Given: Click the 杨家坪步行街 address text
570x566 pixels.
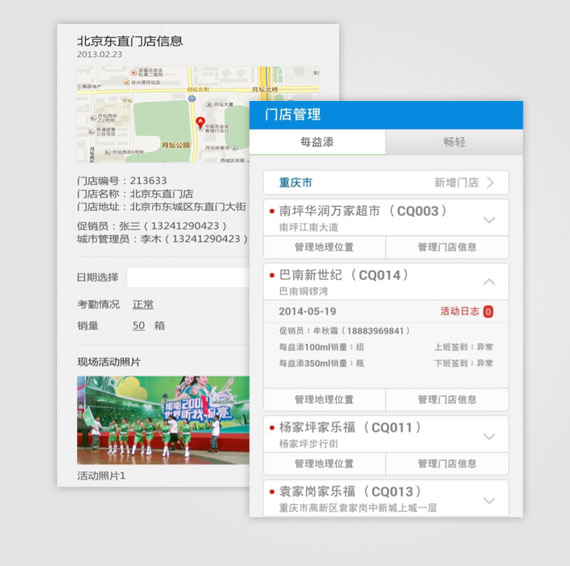Looking at the screenshot, I should (x=309, y=444).
